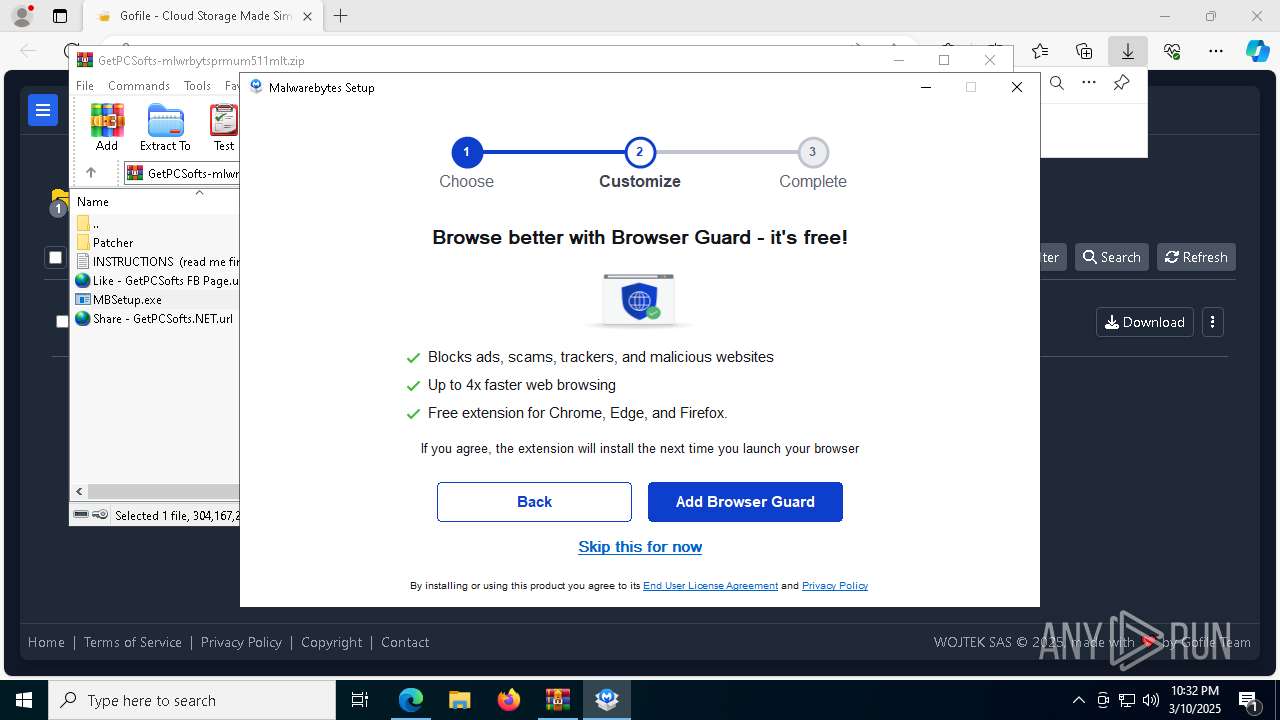Viewport: 1280px width, 720px height.
Task: Open WinRAR Tools menu
Action: click(x=197, y=86)
